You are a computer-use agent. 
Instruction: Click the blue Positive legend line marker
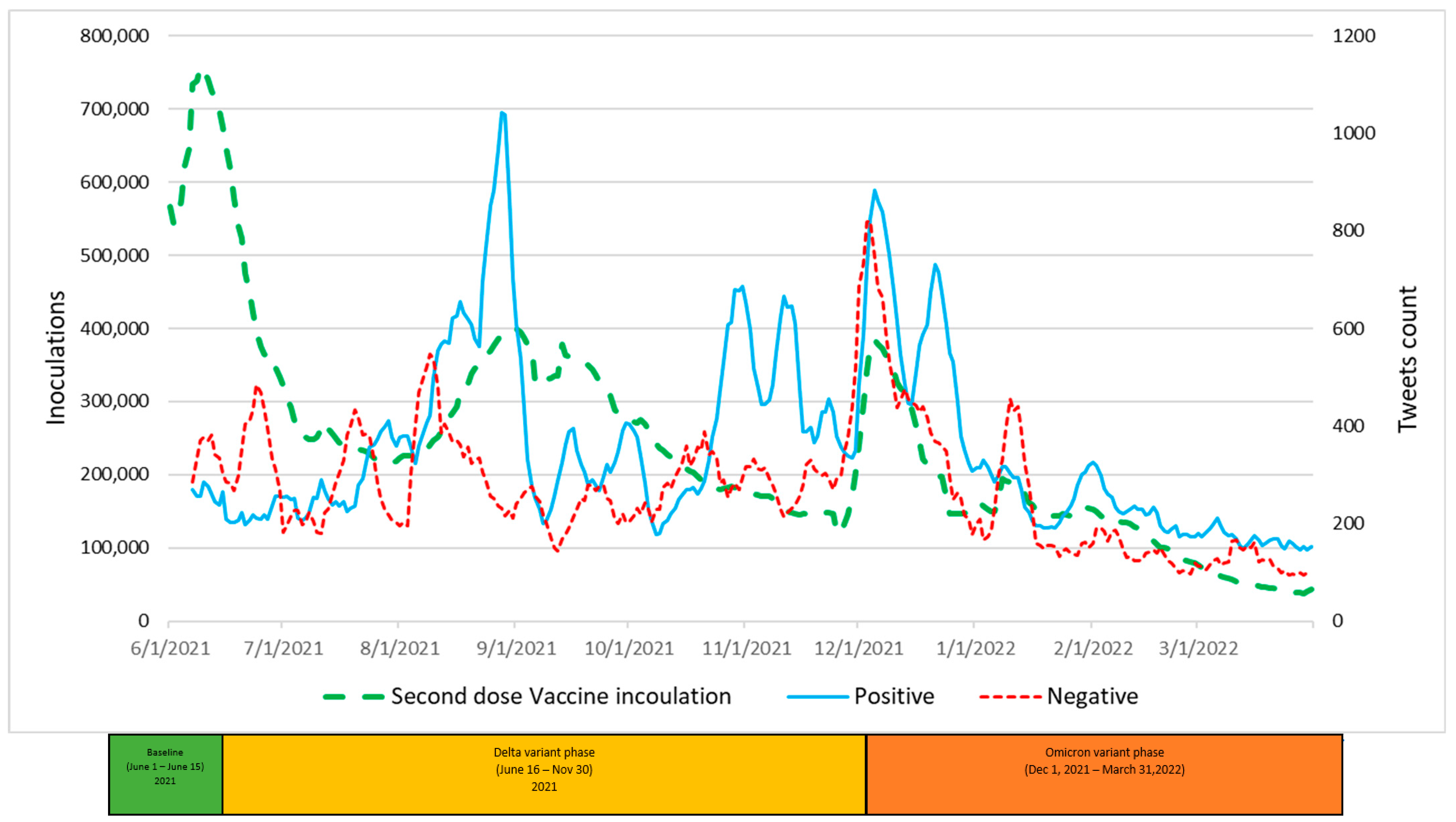click(817, 697)
